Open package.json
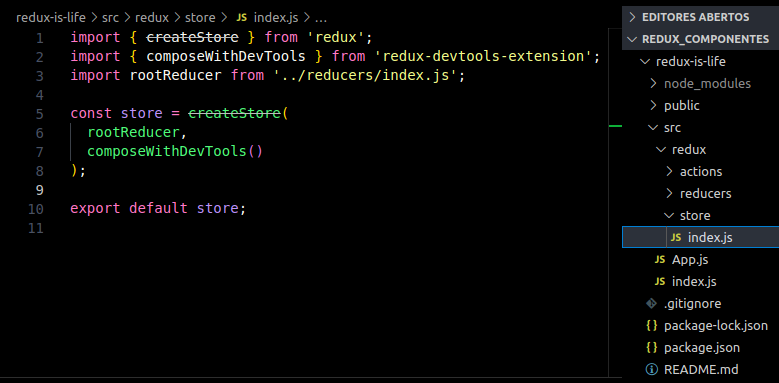This screenshot has width=779, height=383. click(701, 347)
